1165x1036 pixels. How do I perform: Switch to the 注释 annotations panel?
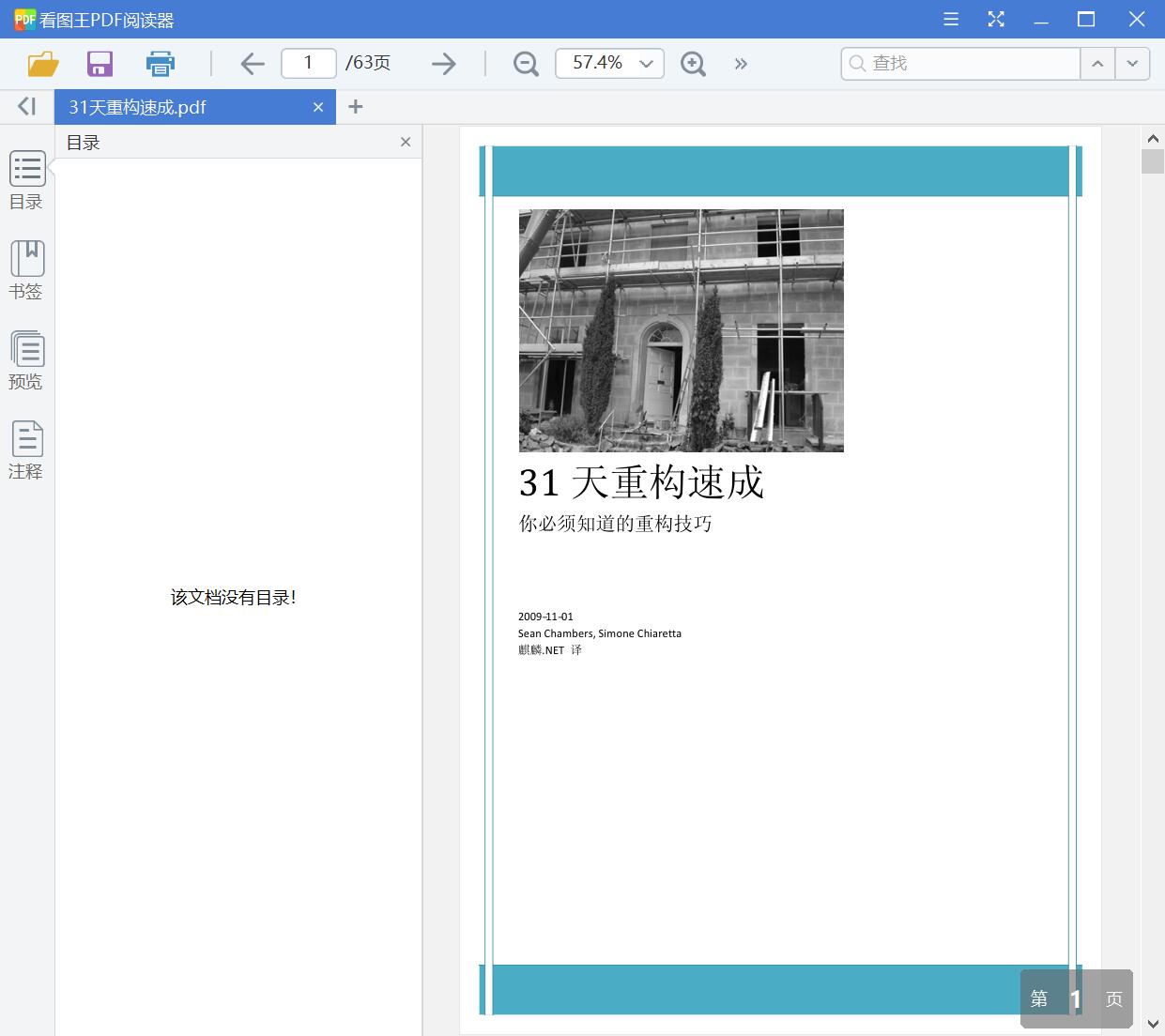[x=26, y=450]
